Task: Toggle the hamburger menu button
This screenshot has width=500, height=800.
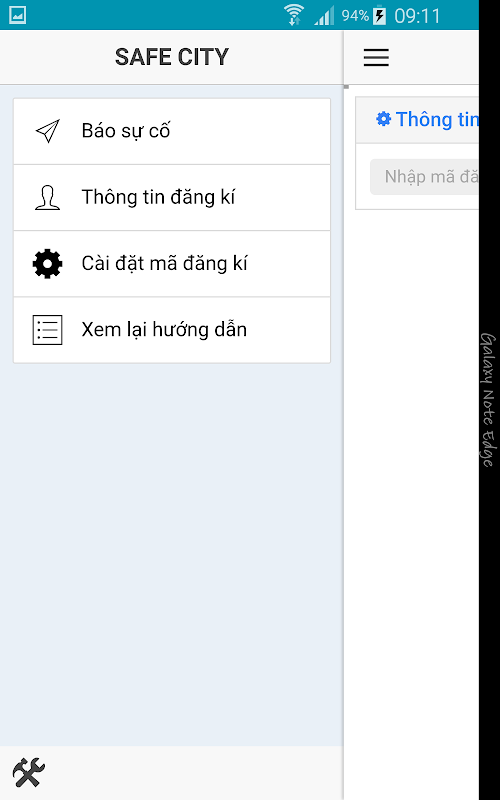Action: pyautogui.click(x=377, y=57)
